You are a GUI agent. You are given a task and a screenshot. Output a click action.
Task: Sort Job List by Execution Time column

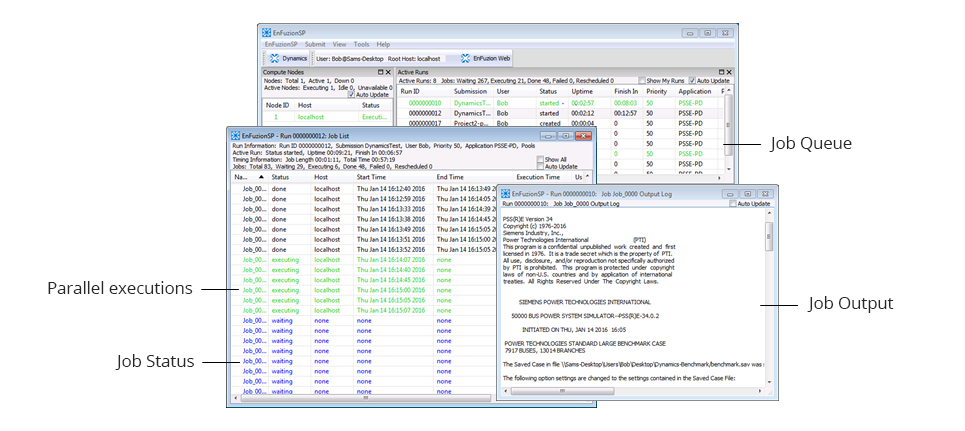pyautogui.click(x=543, y=177)
